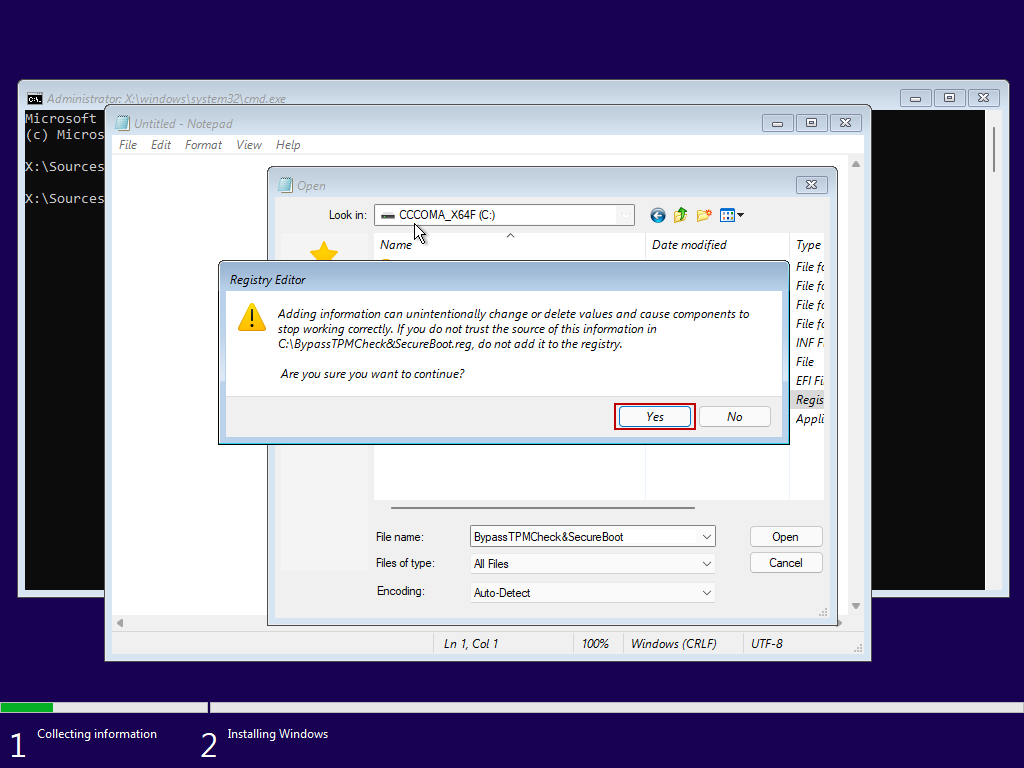Image resolution: width=1024 pixels, height=768 pixels.
Task: Close the Open dialog with X
Action: (812, 185)
